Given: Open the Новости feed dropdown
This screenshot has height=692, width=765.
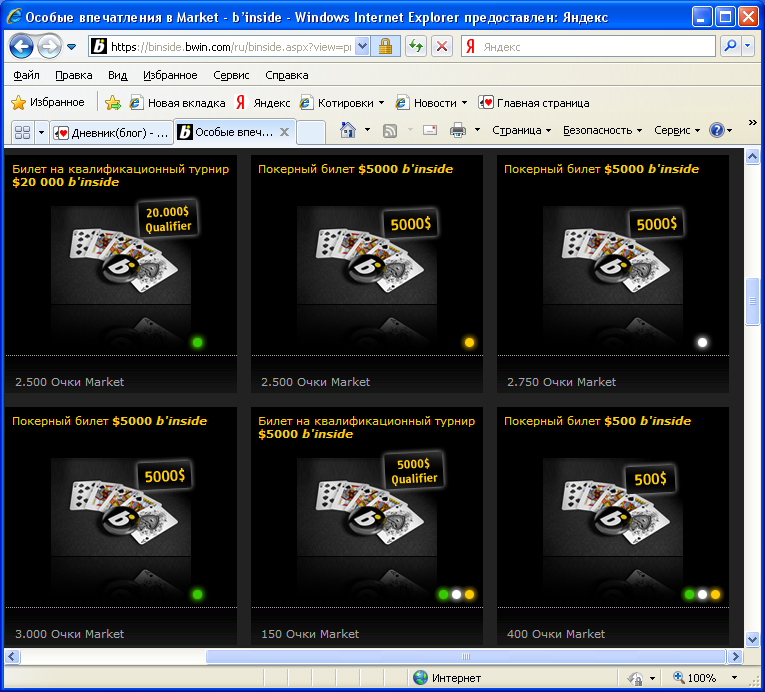Looking at the screenshot, I should click(464, 102).
